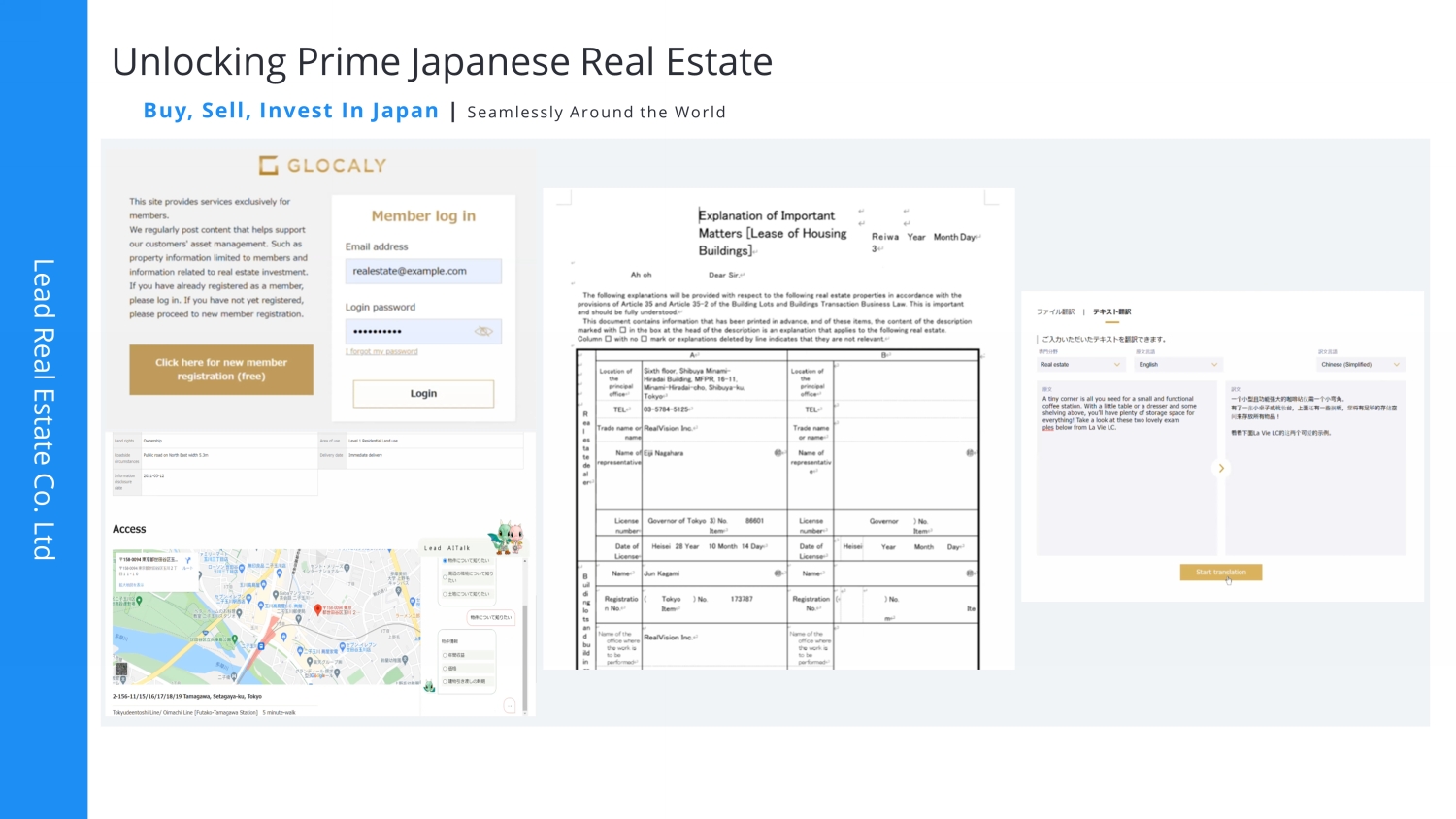
Task: Click the red map location pin
Action: point(317,610)
